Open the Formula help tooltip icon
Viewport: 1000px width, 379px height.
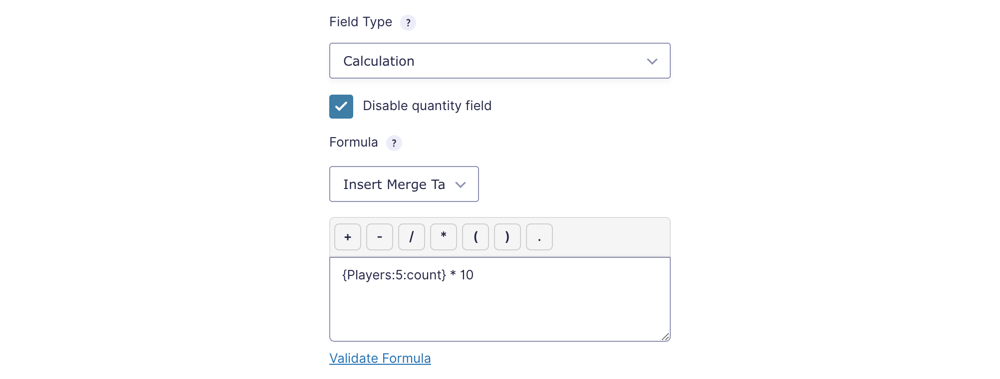(x=394, y=143)
